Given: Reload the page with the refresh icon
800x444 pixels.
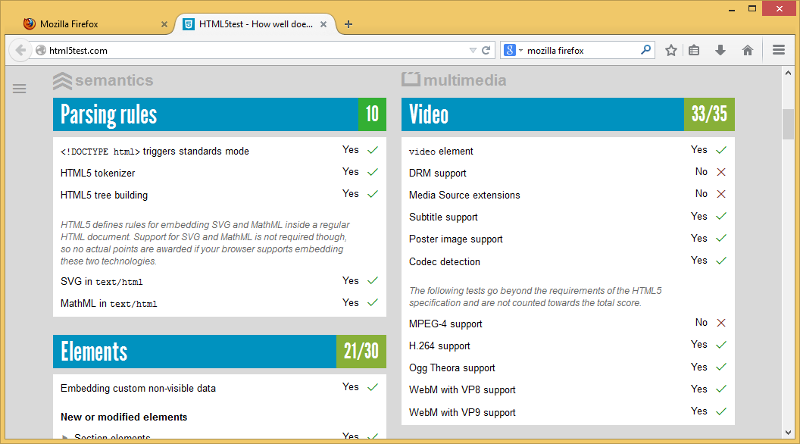Looking at the screenshot, I should (486, 49).
